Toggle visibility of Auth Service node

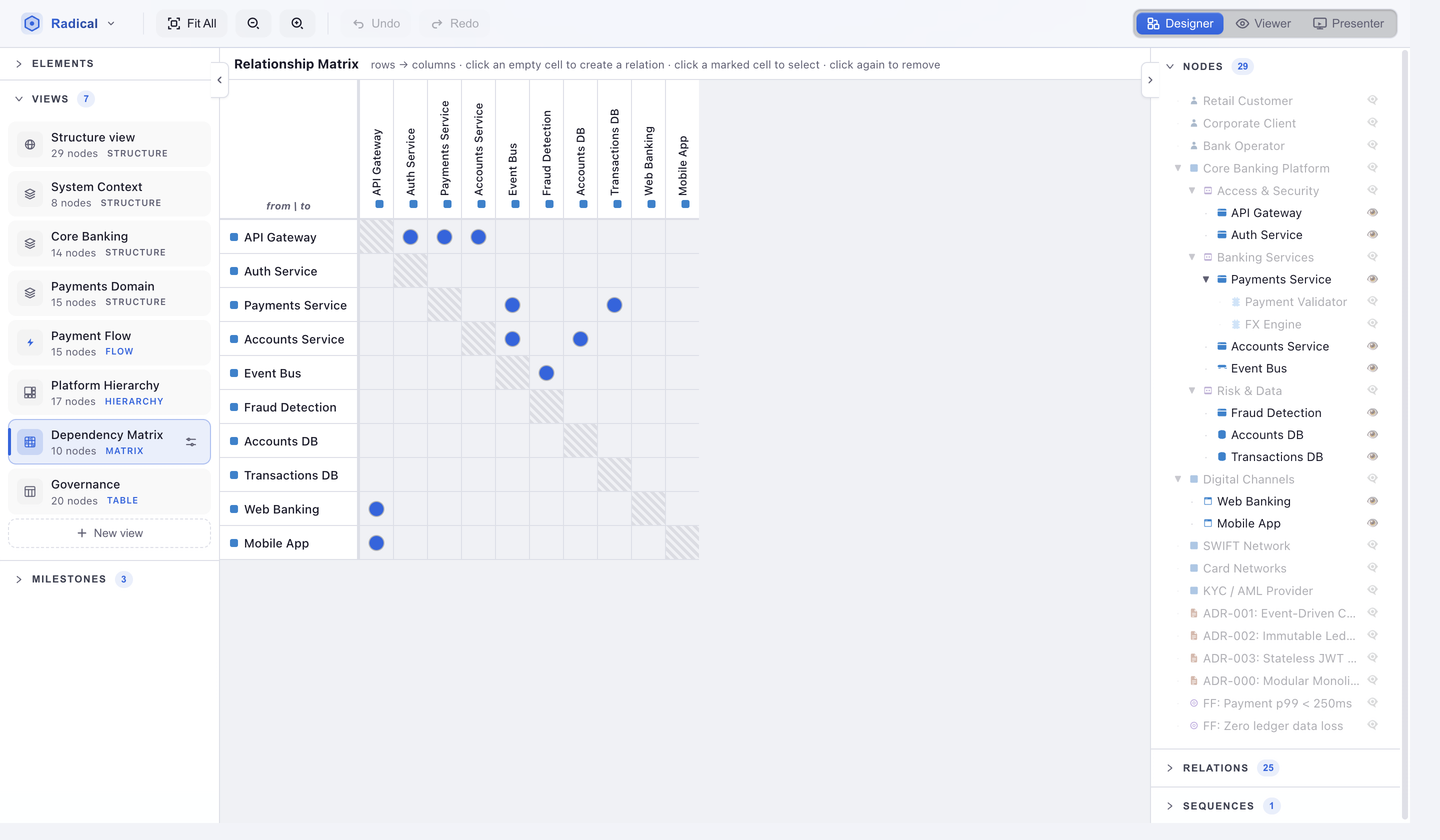point(1372,235)
